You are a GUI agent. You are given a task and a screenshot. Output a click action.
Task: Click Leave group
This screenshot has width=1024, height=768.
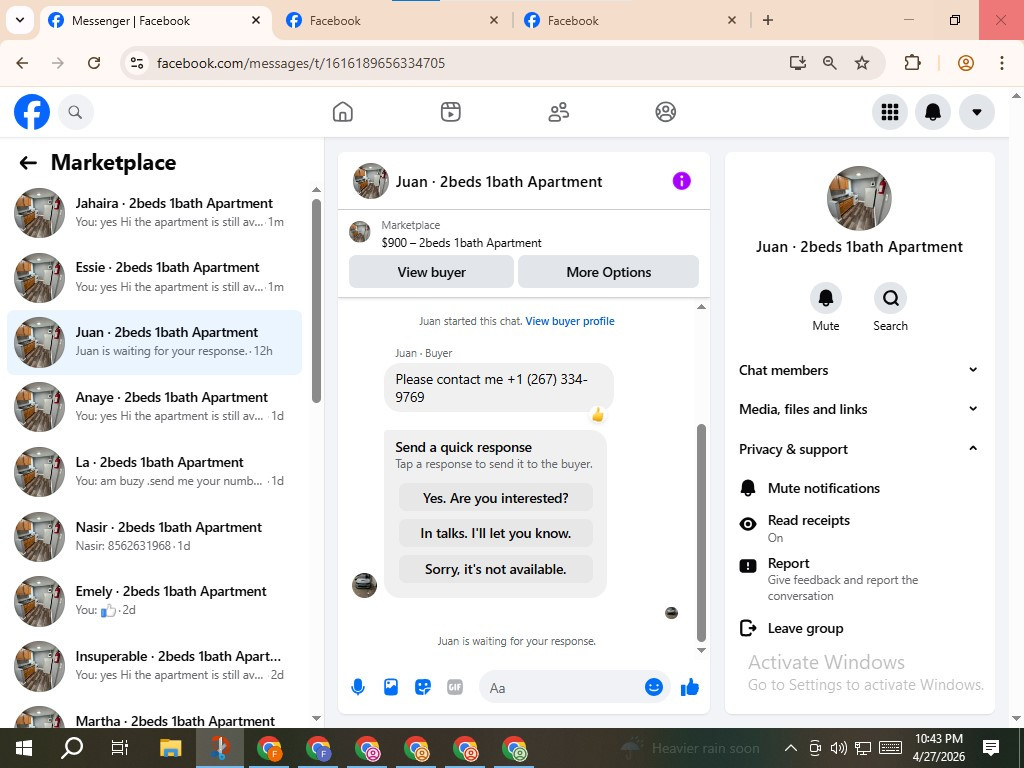[x=859, y=628]
